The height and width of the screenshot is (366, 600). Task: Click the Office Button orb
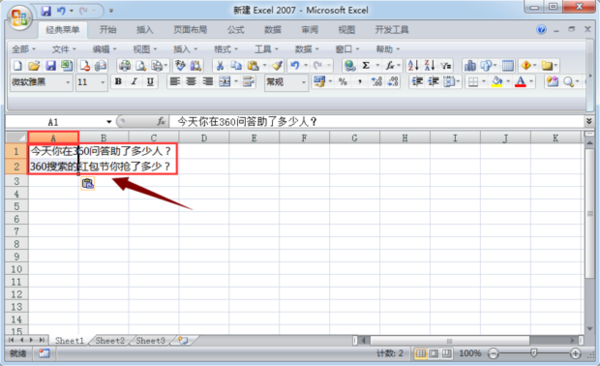[20, 18]
